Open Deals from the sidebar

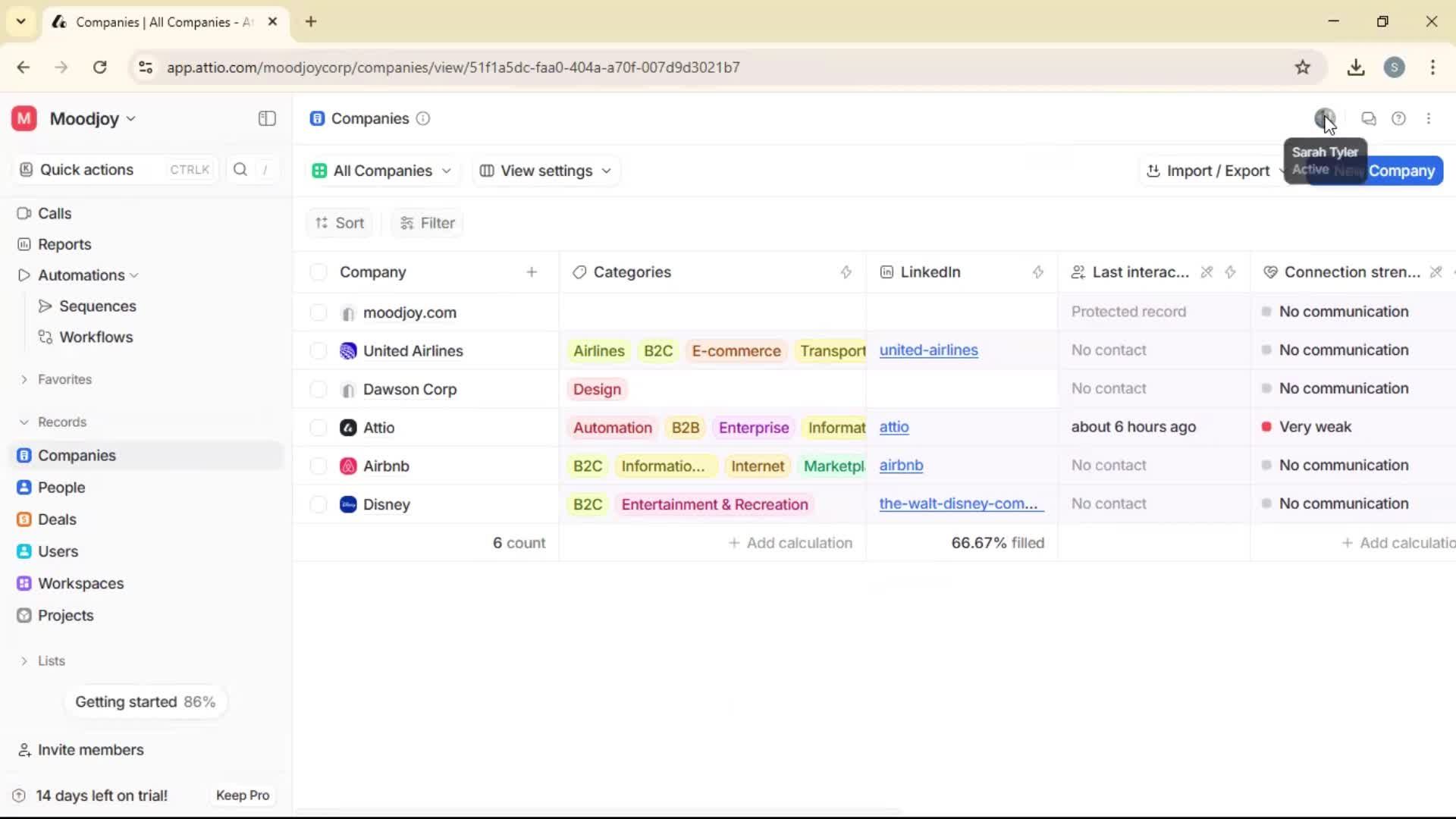click(x=57, y=519)
